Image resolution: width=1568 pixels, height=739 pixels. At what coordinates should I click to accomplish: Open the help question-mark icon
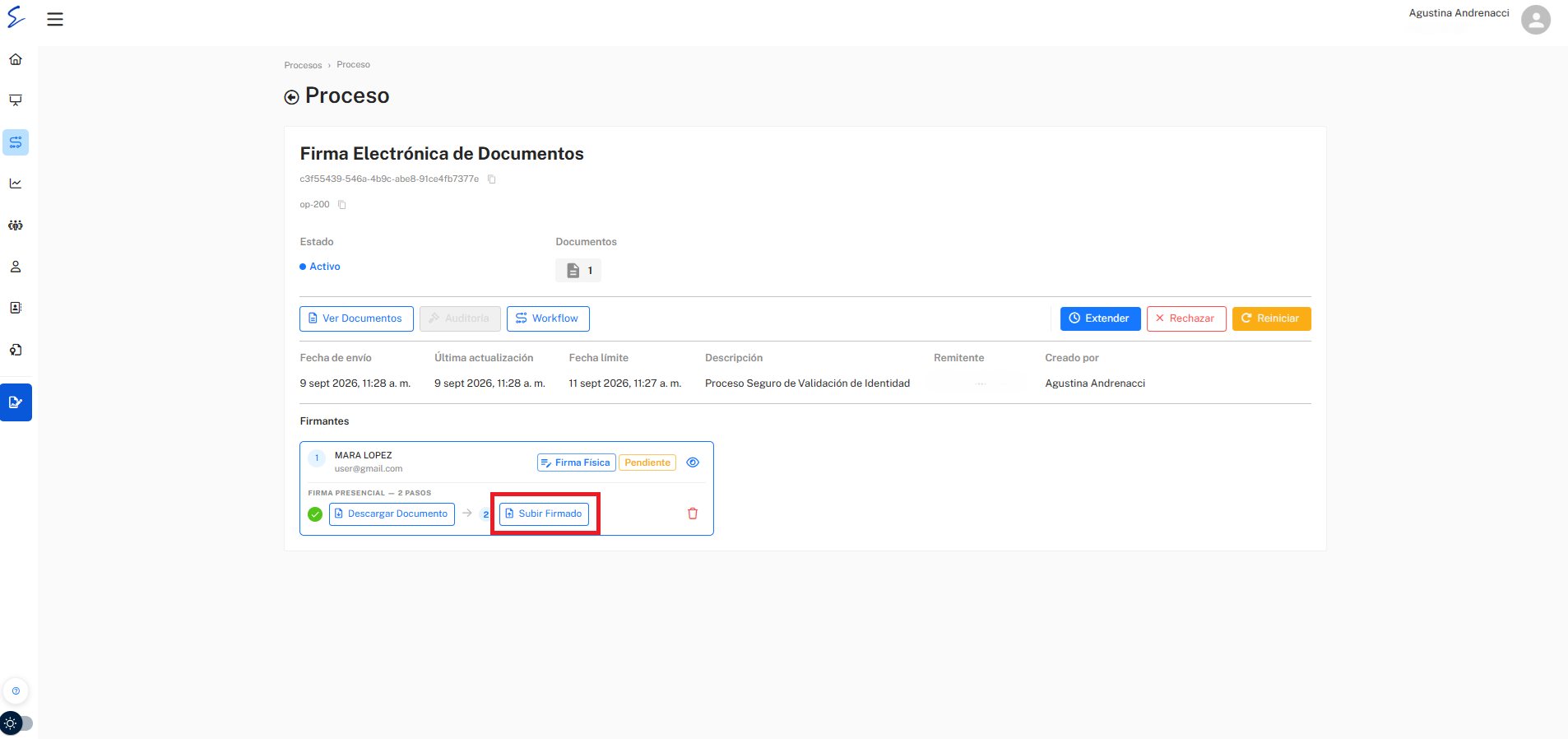(x=16, y=691)
